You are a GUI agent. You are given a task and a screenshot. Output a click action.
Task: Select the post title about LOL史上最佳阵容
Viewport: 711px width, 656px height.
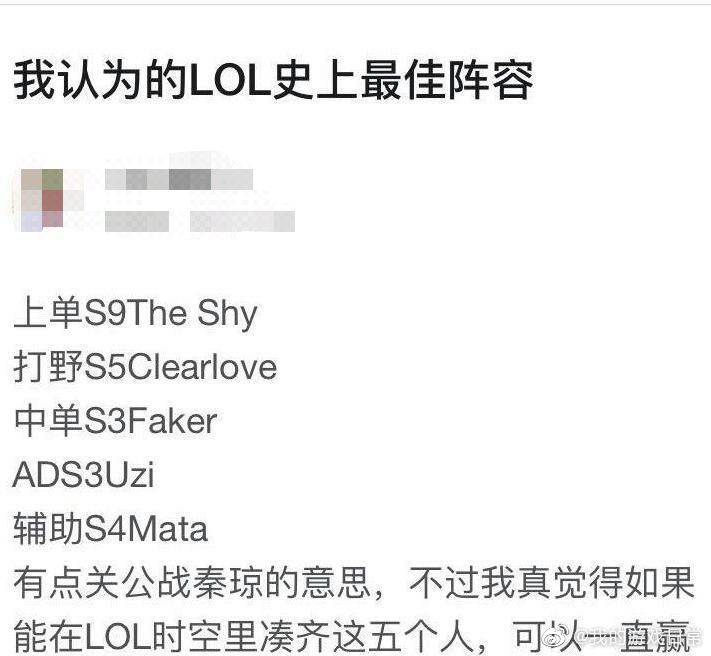pyautogui.click(x=273, y=82)
